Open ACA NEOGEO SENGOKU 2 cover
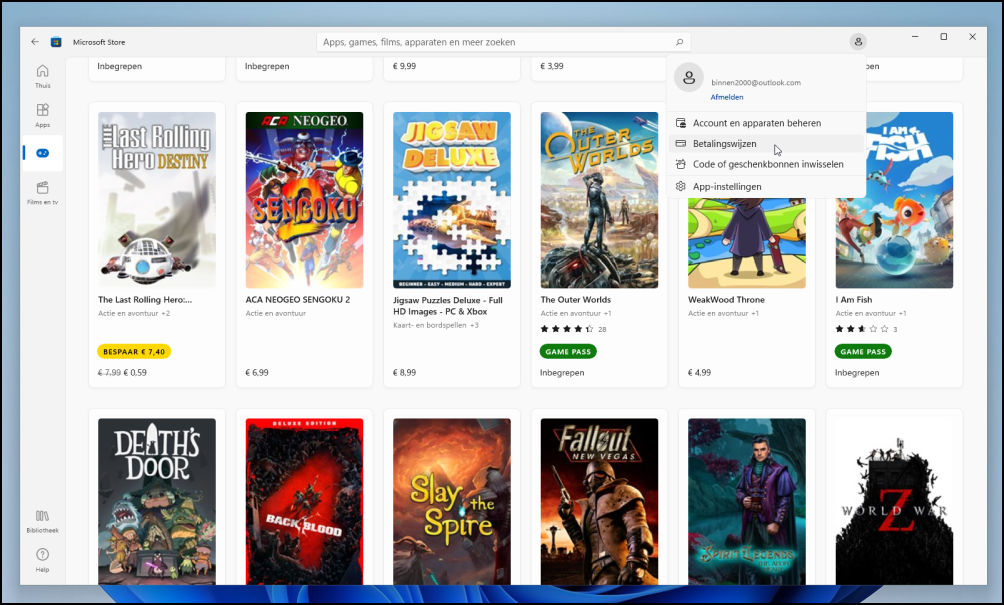This screenshot has width=1004, height=605. (304, 200)
